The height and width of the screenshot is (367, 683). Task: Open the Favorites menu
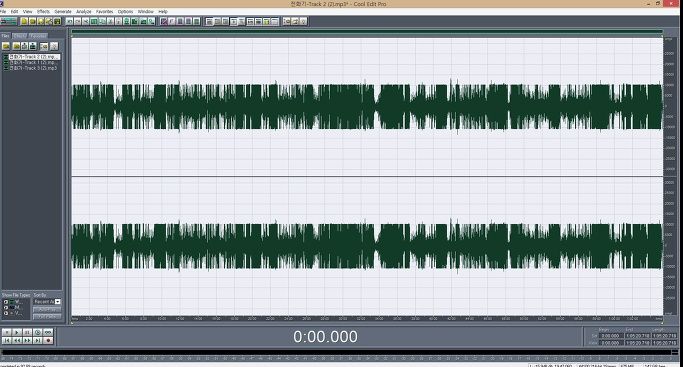105,11
